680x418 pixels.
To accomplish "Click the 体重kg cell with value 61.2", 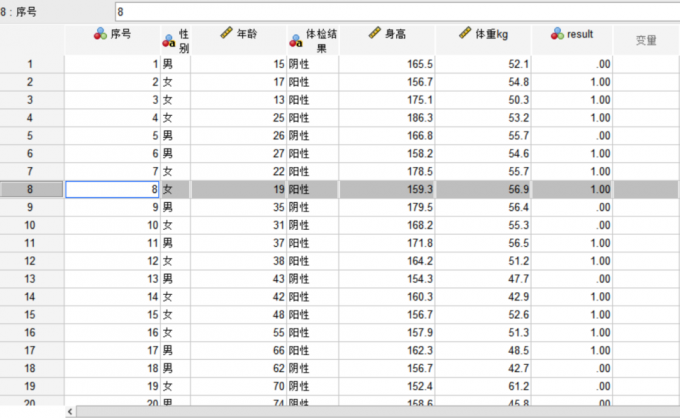I will pyautogui.click(x=483, y=385).
